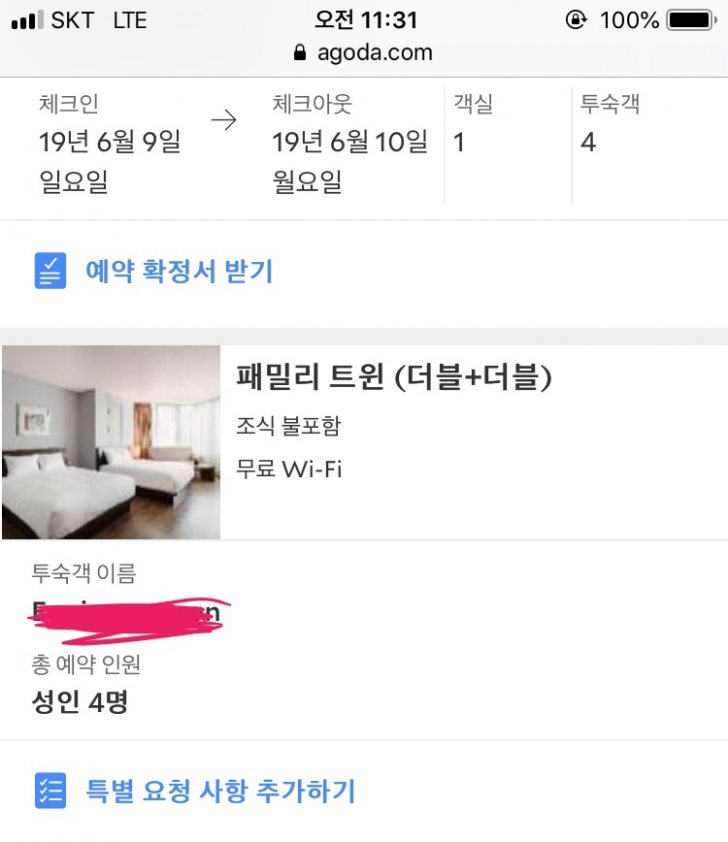Screen dimensions: 728x842
Task: Tap the 무료 Wi-Fi amenity text
Action: pyautogui.click(x=289, y=468)
